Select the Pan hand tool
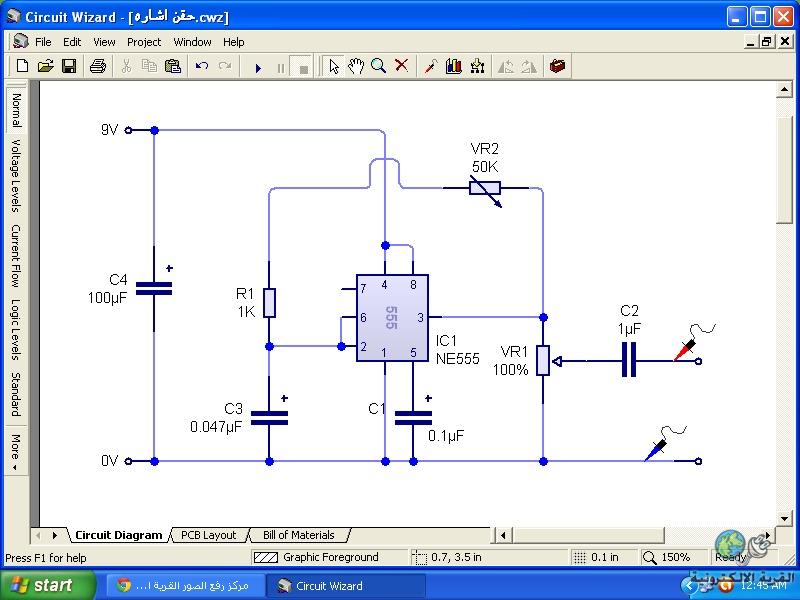This screenshot has height=600, width=800. [x=356, y=66]
